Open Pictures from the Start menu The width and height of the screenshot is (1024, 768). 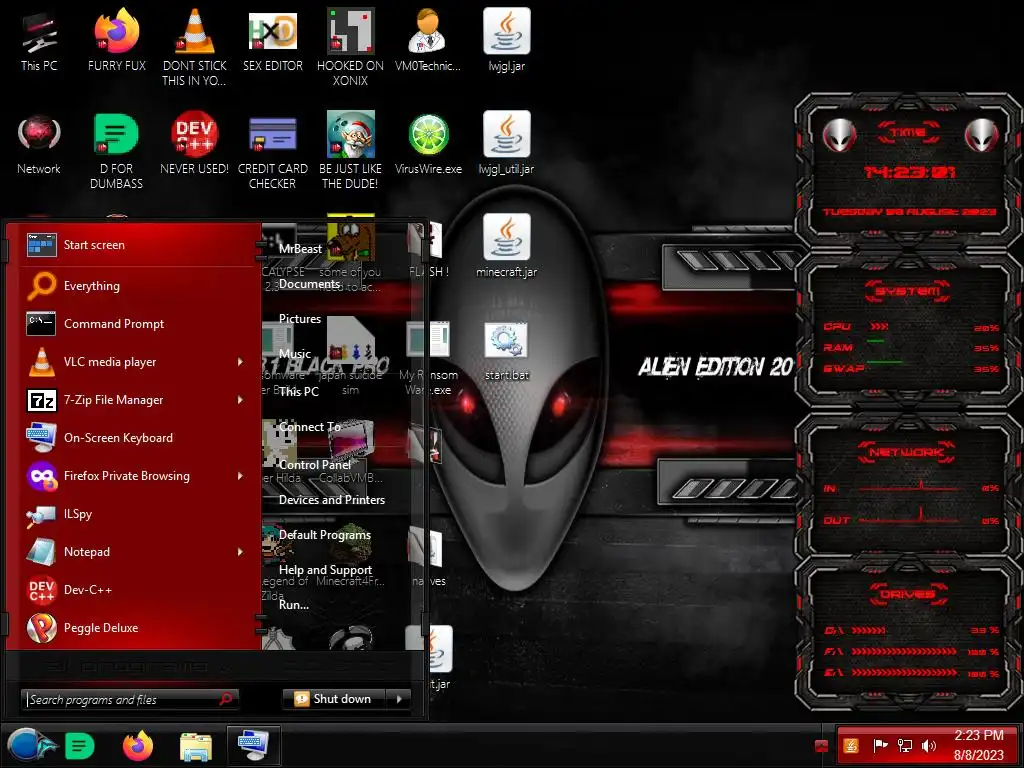coord(300,319)
